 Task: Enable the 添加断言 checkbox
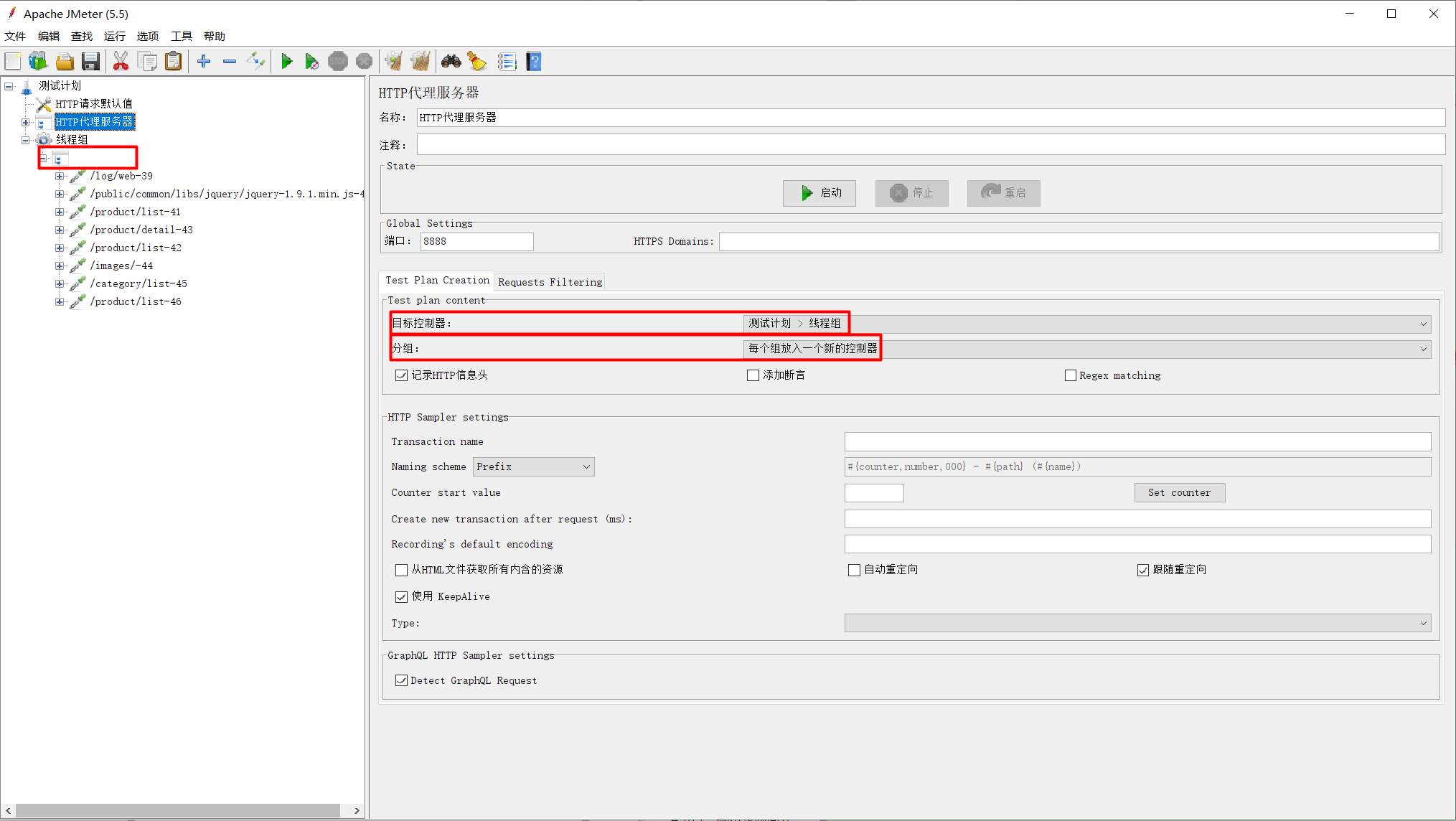pos(753,375)
